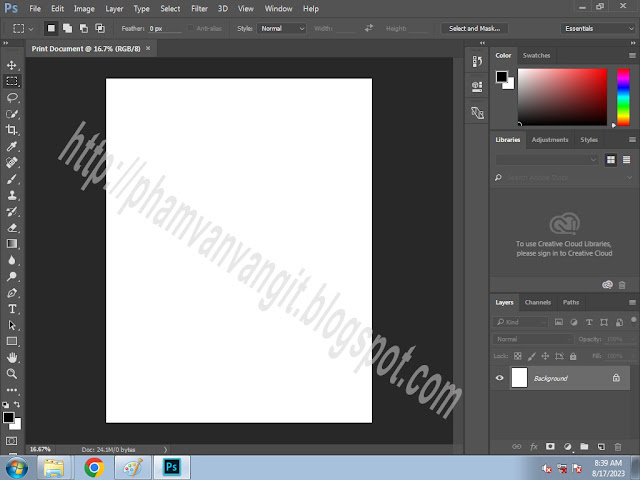Toggle Lock position
Viewport: 640px width, 480px height.
click(x=545, y=356)
